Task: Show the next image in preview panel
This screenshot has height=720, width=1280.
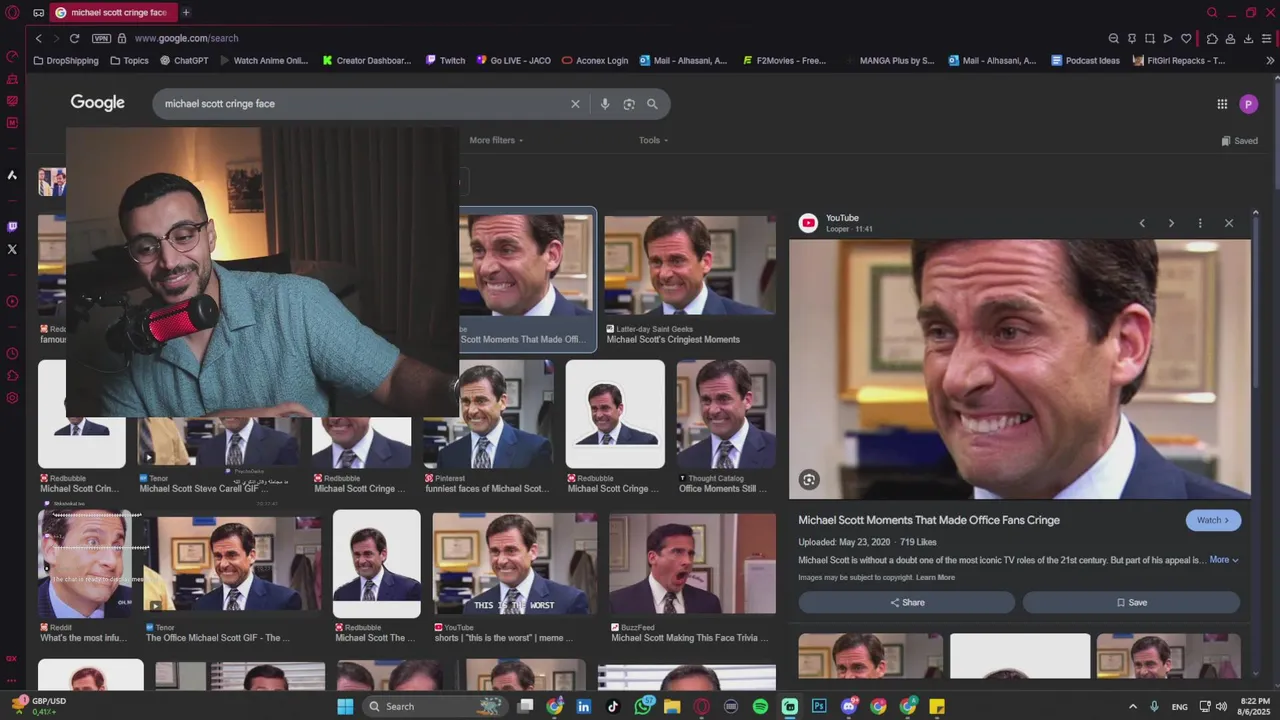Action: pyautogui.click(x=1171, y=223)
